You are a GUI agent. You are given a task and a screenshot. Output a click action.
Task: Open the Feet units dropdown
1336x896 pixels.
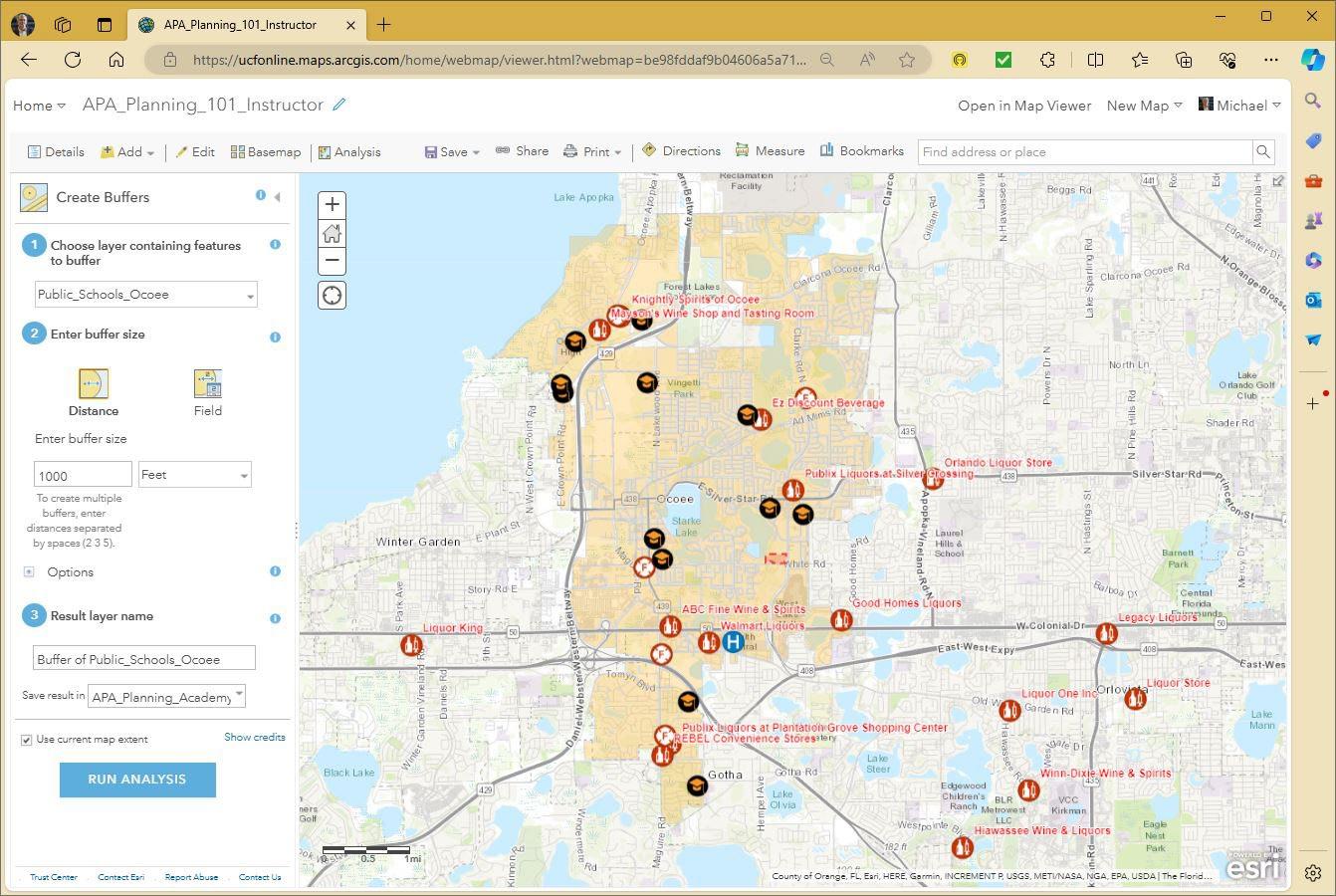195,475
